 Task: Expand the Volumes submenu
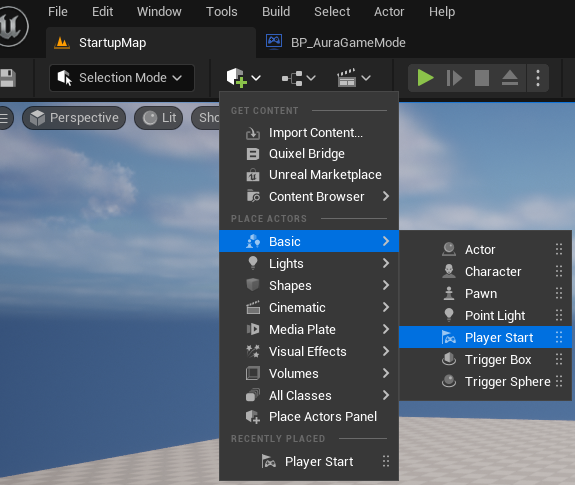[x=309, y=373]
